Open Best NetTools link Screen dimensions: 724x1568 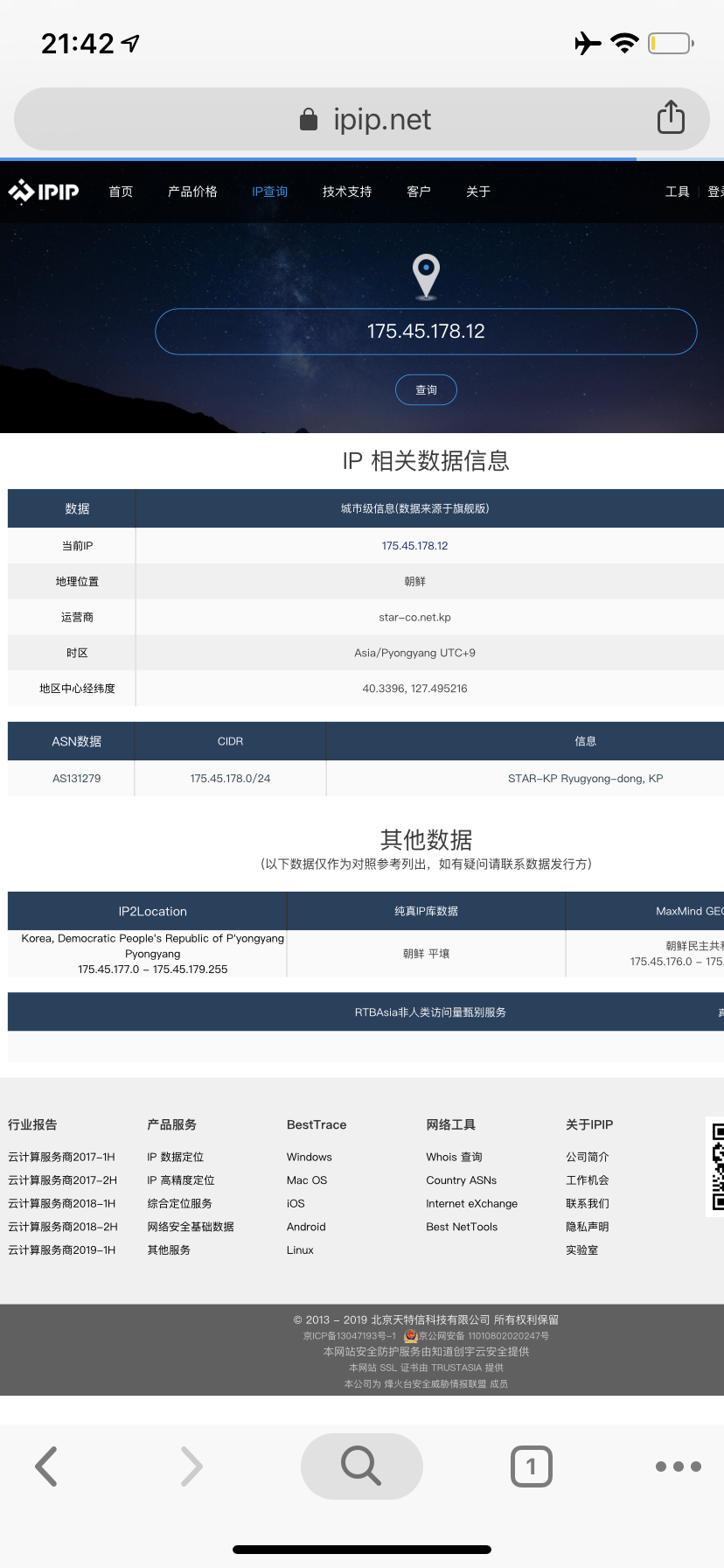pyautogui.click(x=462, y=1227)
